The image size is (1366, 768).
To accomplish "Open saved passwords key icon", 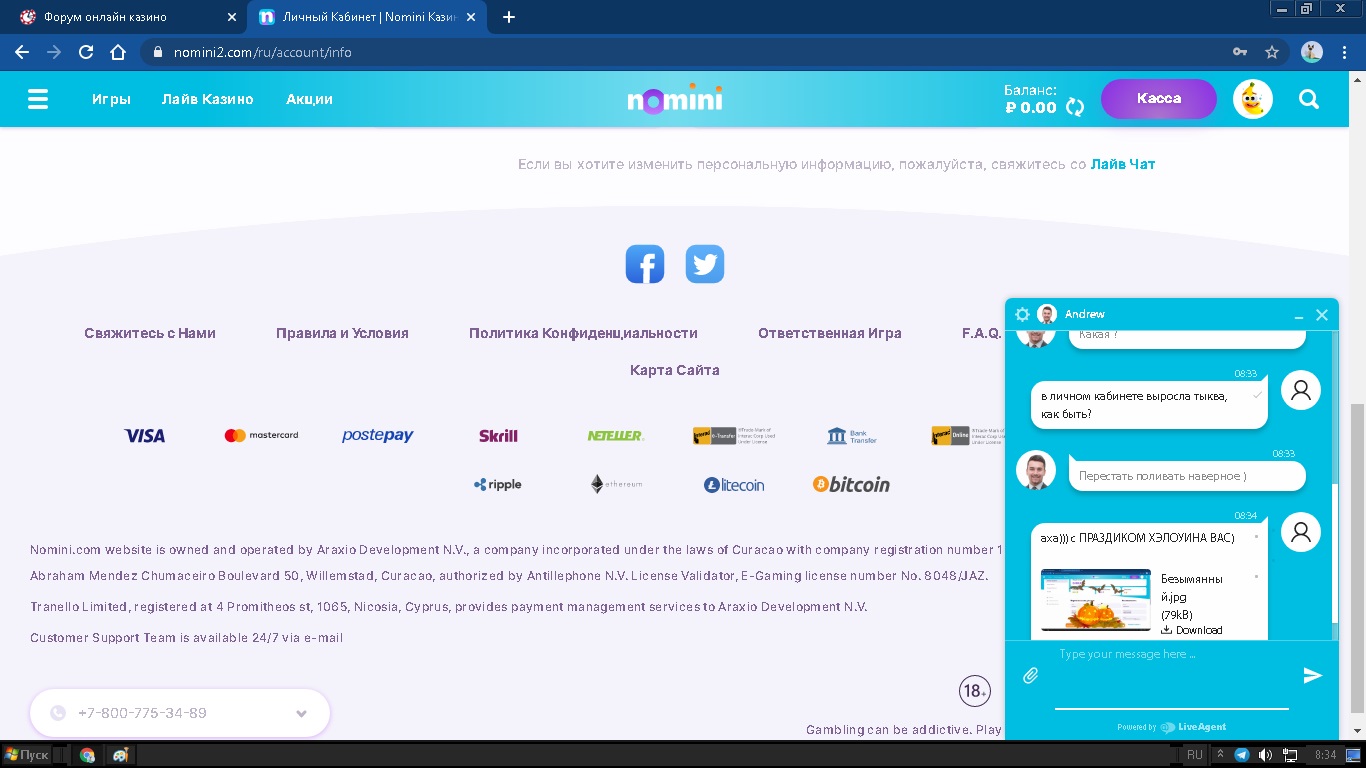I will (x=1240, y=52).
